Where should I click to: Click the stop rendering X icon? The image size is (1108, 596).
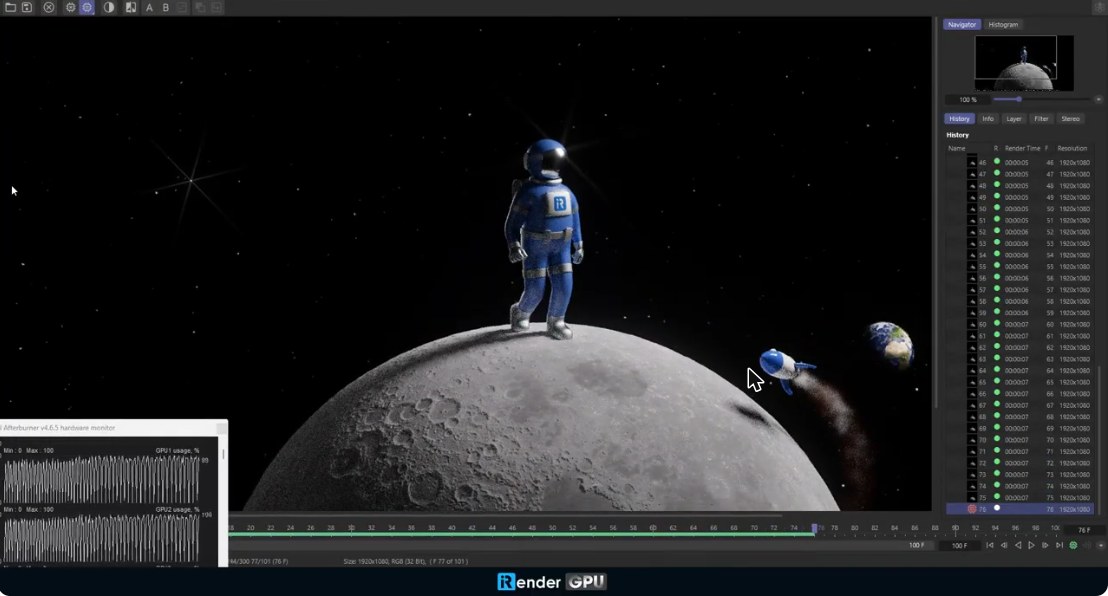(x=49, y=7)
